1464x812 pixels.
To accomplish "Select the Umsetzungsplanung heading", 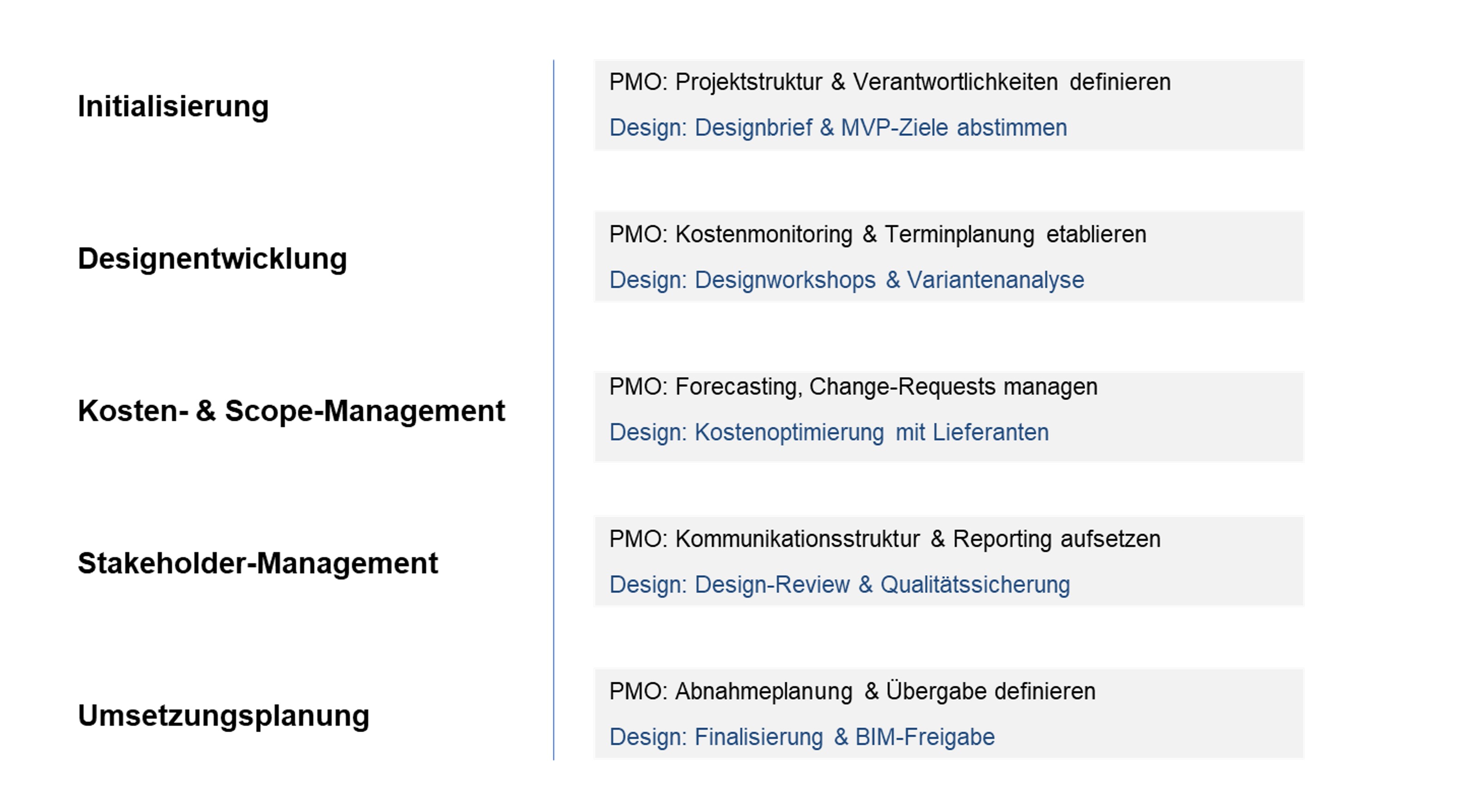I will pyautogui.click(x=223, y=716).
